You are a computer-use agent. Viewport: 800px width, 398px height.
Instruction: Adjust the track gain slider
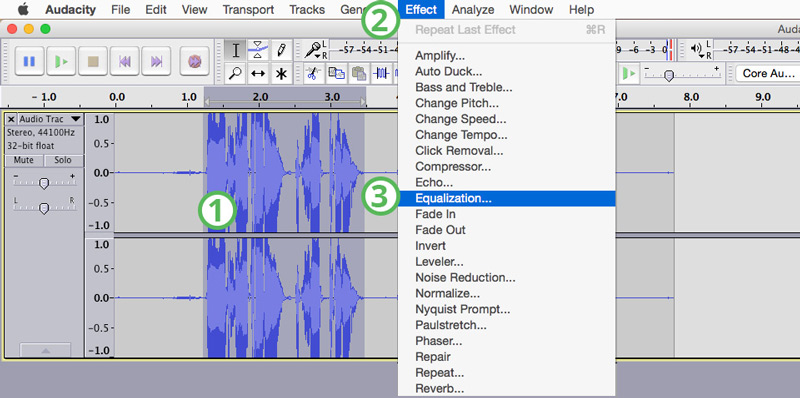(x=44, y=183)
